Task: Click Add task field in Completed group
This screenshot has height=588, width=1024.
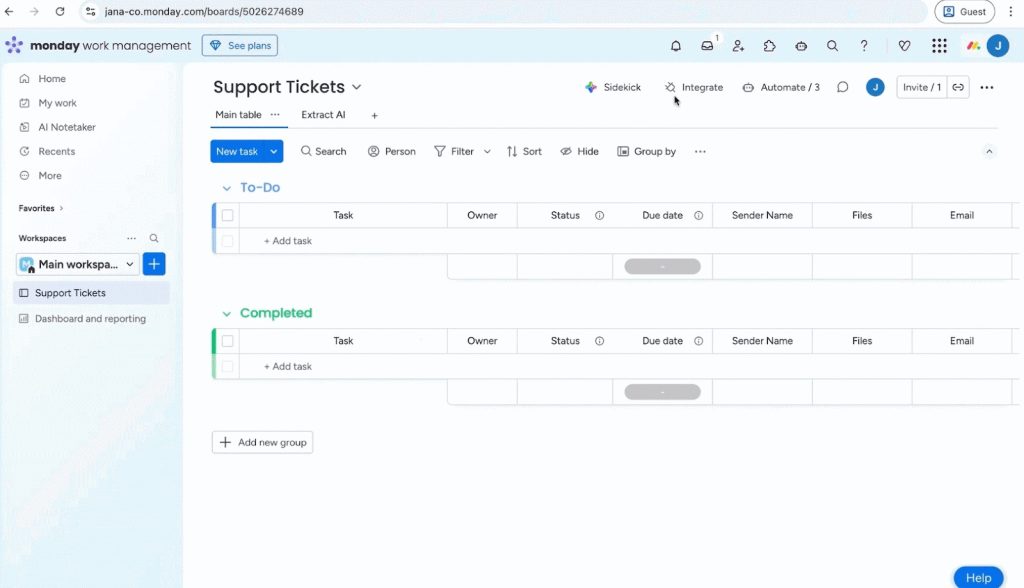Action: point(288,367)
